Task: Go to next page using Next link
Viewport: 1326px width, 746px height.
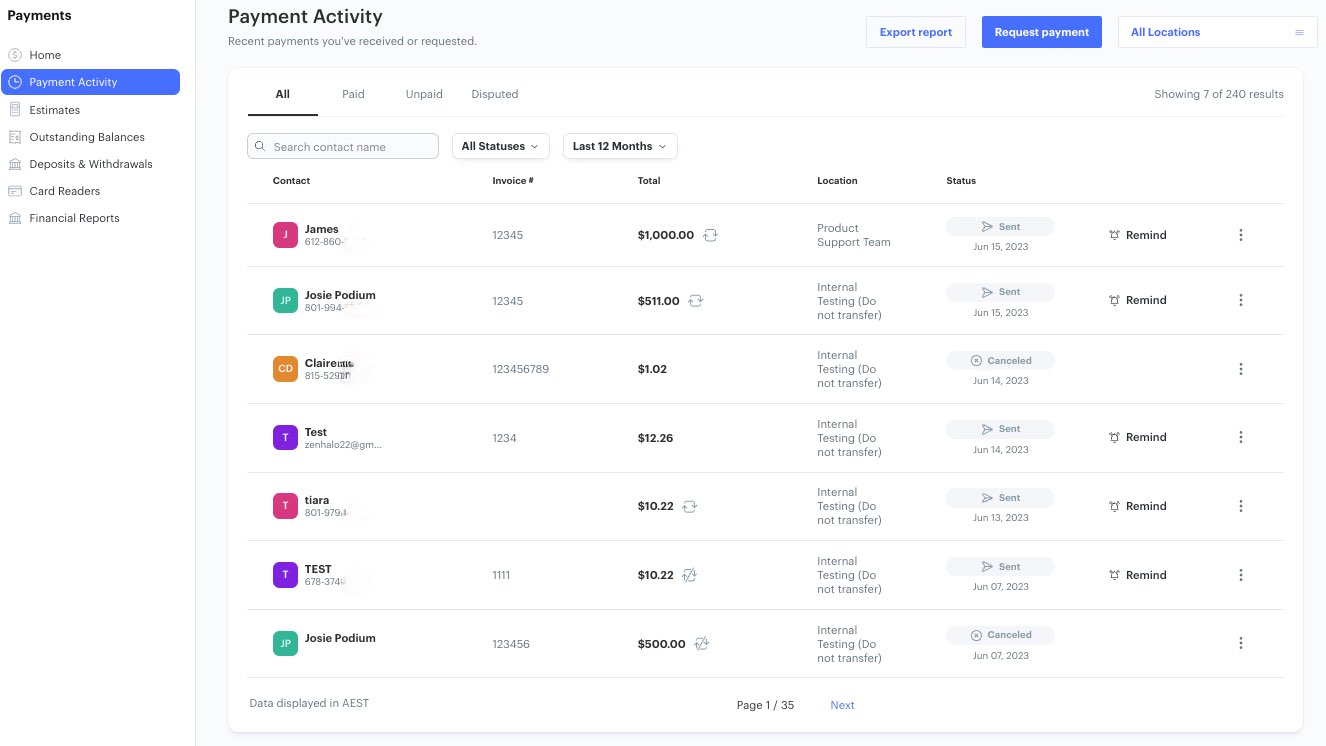Action: coord(842,705)
